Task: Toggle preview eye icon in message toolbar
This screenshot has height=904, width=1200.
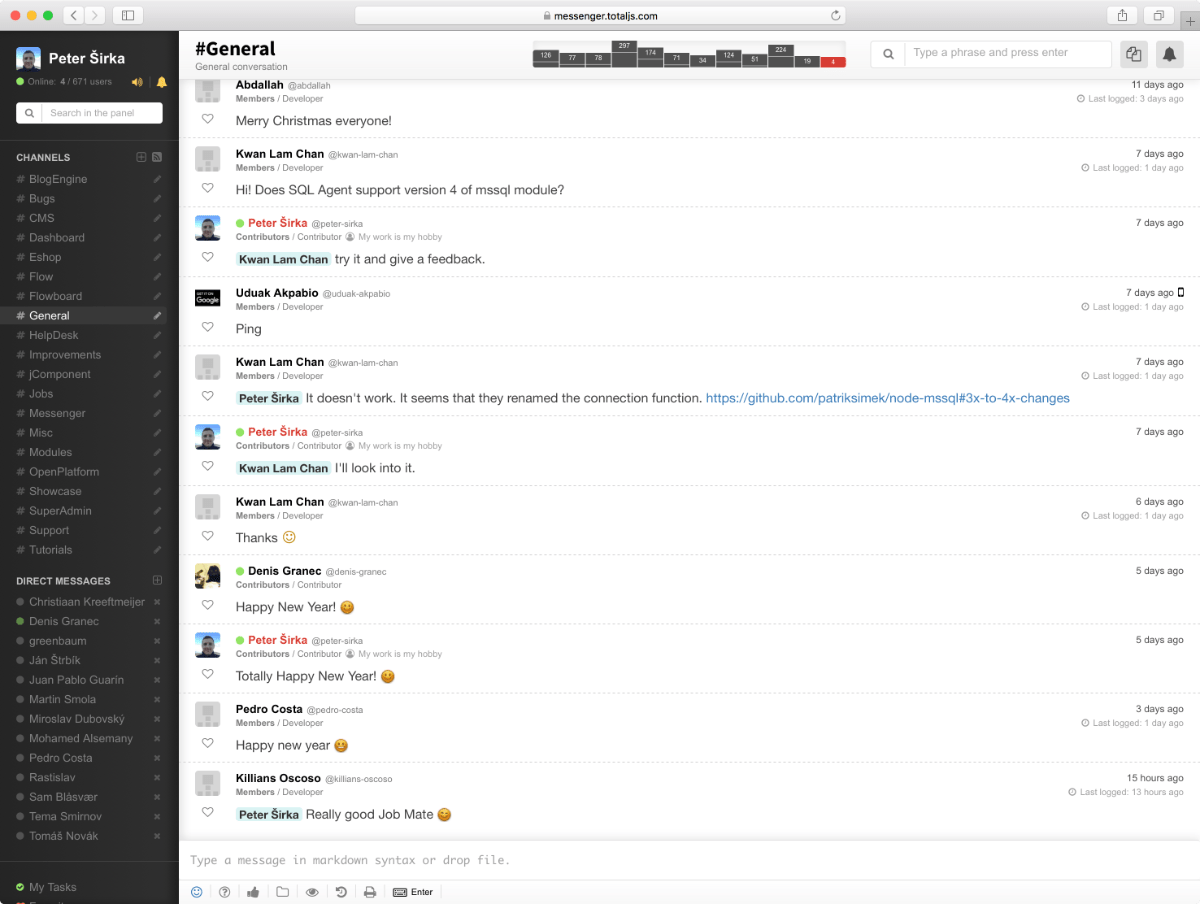Action: pos(312,892)
